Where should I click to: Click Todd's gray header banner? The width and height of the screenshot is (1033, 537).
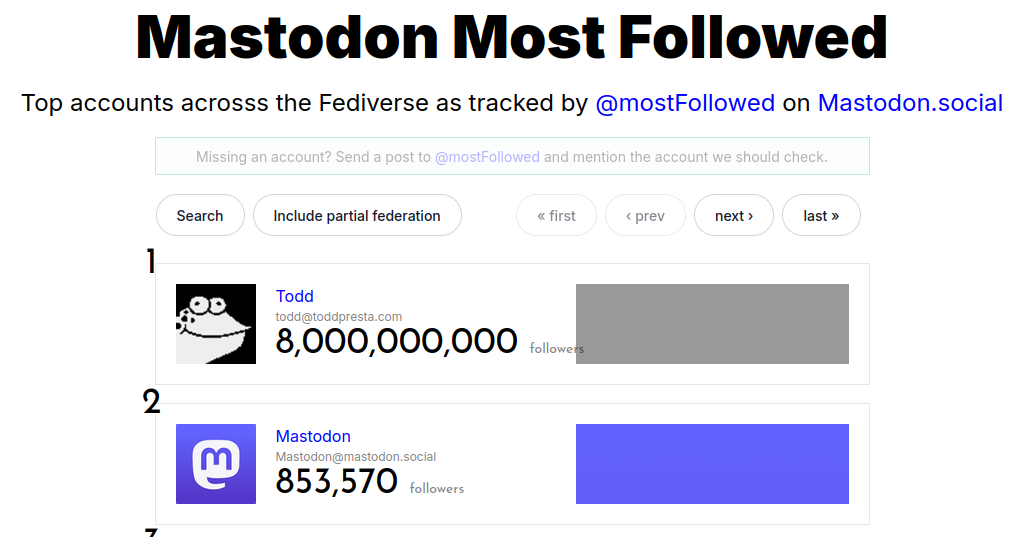tap(712, 324)
